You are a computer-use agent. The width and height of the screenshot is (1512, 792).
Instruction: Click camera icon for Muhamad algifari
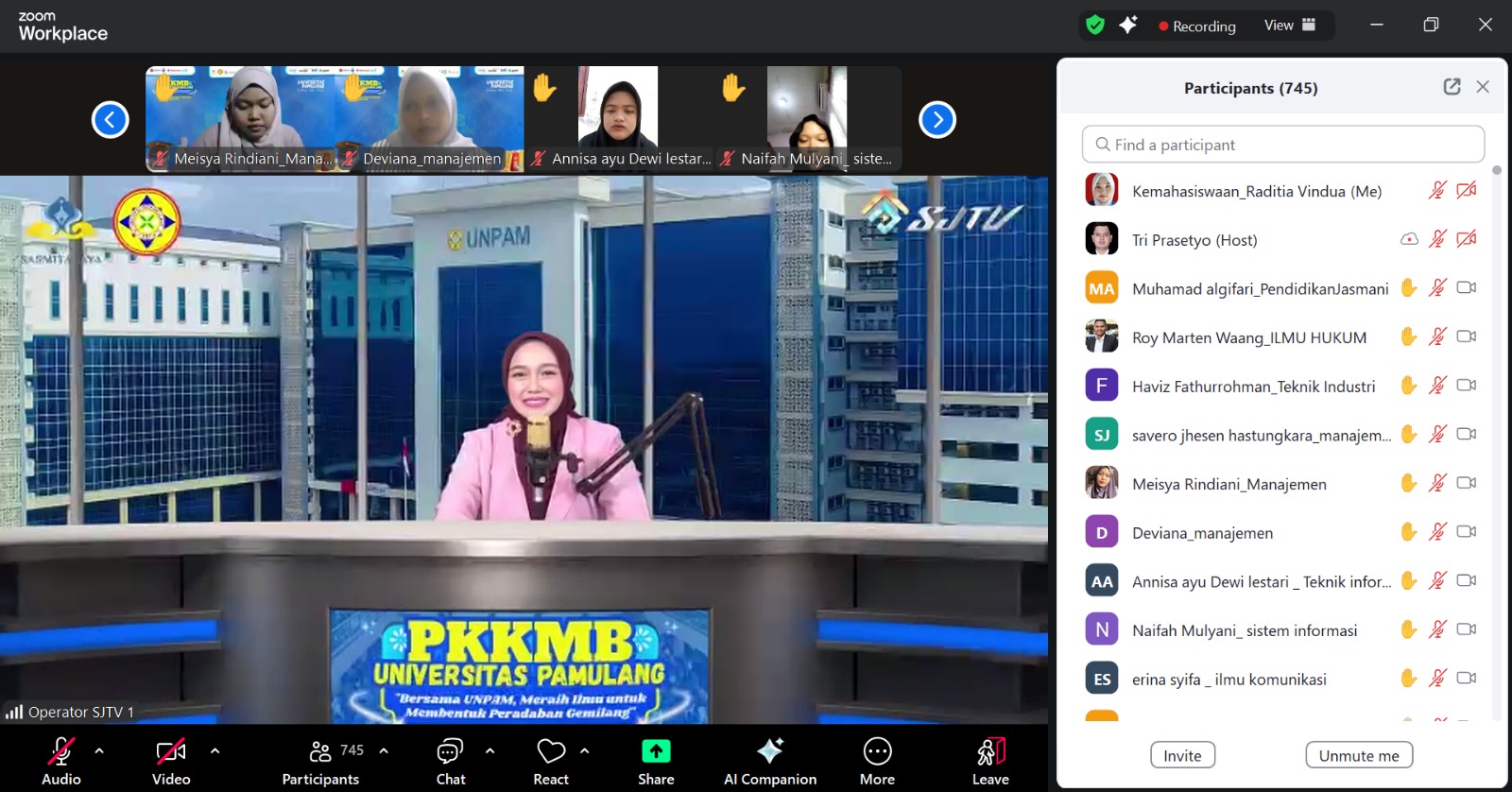pos(1467,287)
